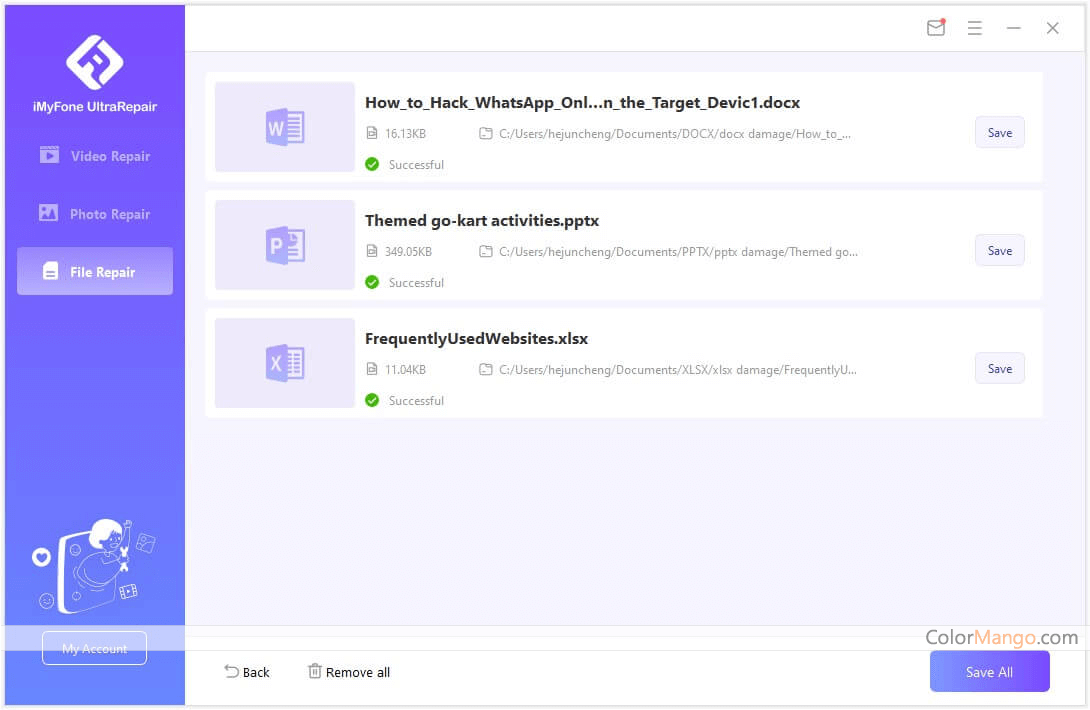
Task: Click the Photo Repair sidebar icon
Action: (49, 214)
